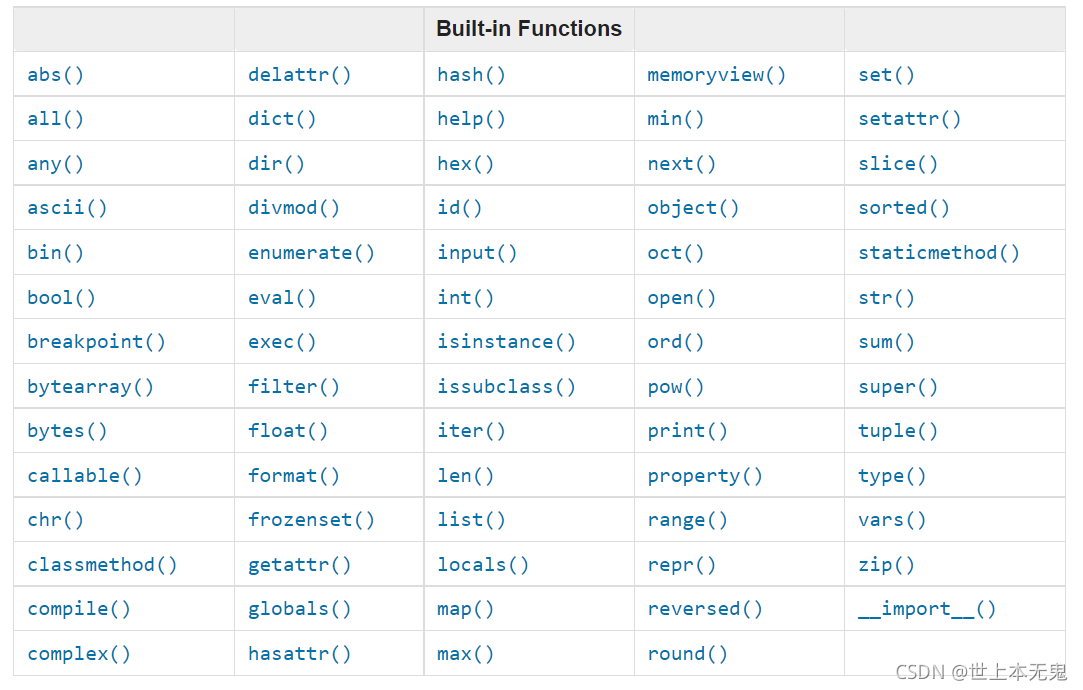Viewport: 1083px width, 690px height.
Task: Open the isinstance() documentation link
Action: (506, 342)
